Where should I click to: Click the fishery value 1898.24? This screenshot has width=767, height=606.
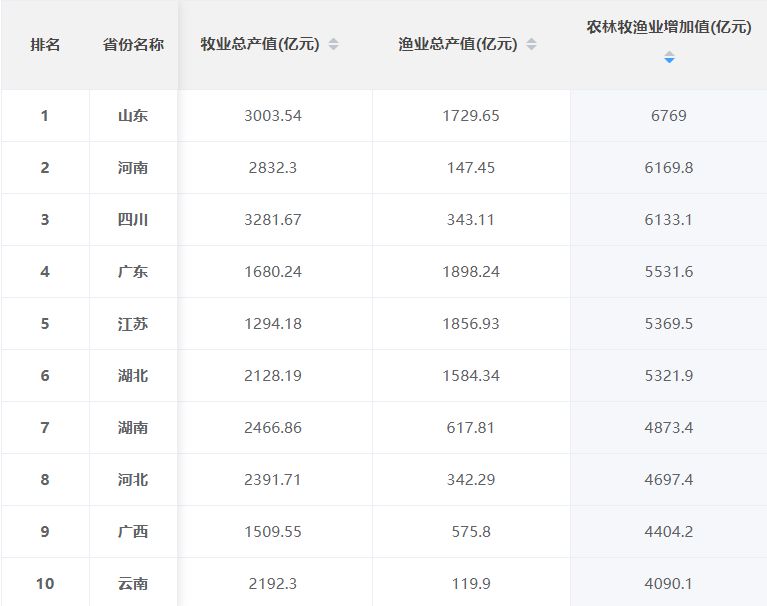click(471, 271)
